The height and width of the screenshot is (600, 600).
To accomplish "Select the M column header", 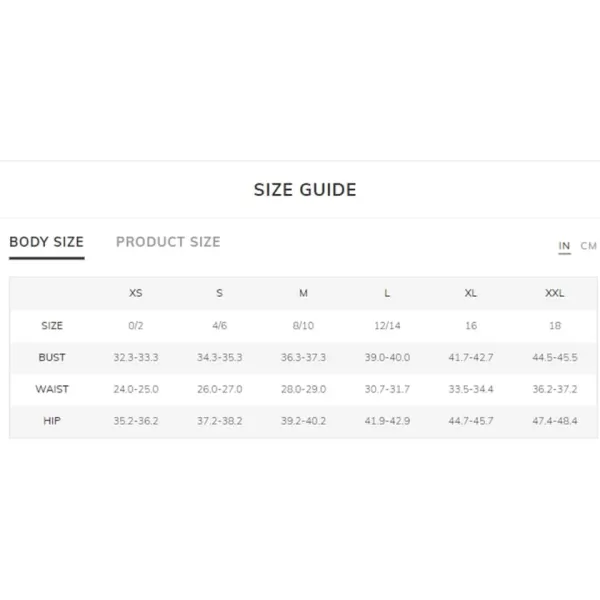I will click(303, 293).
